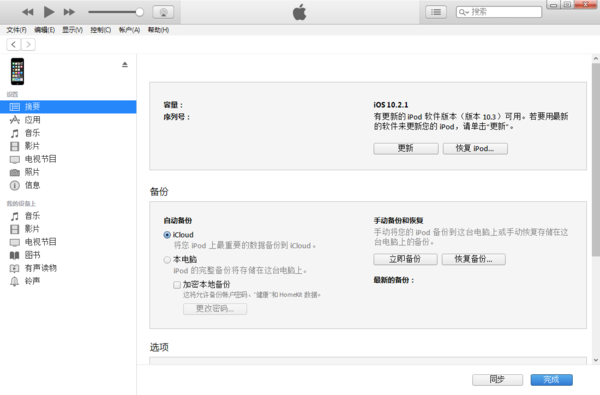Image resolution: width=600 pixels, height=395 pixels.
Task: Go back with the left arrow
Action: 14,44
